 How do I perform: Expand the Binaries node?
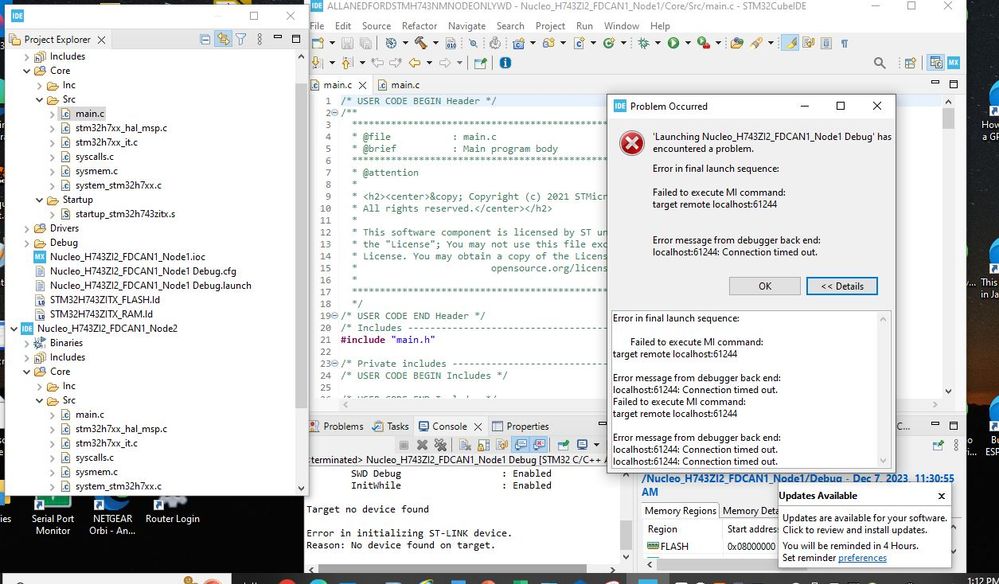[27, 343]
